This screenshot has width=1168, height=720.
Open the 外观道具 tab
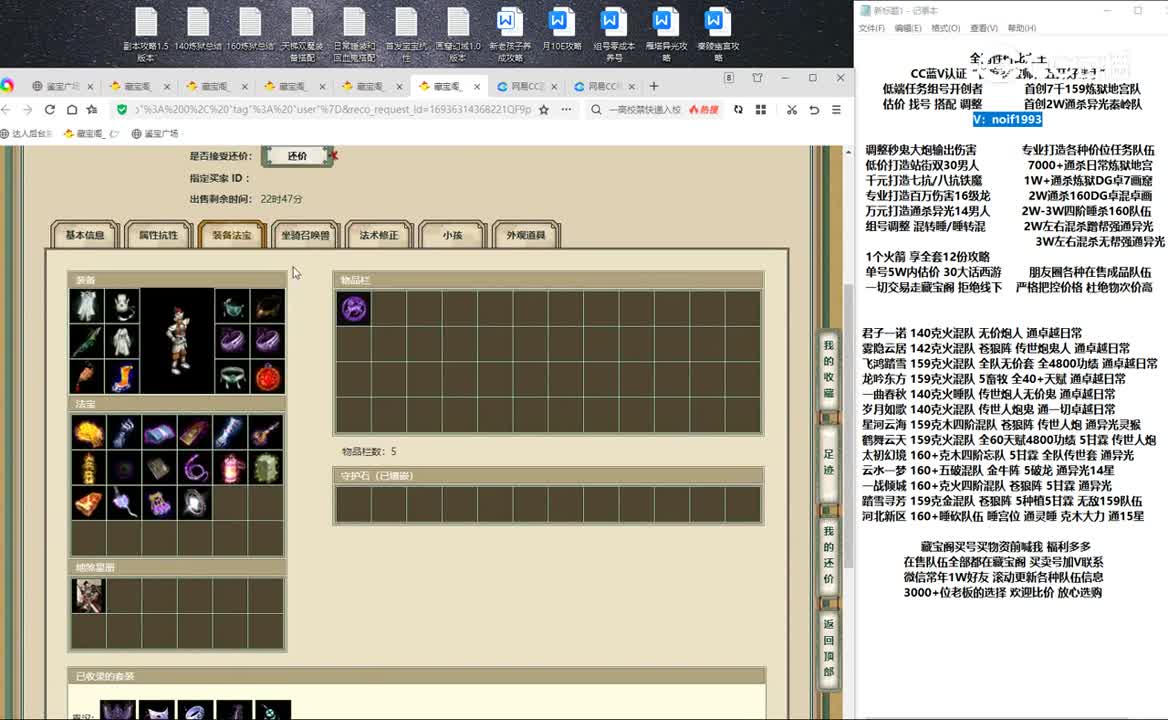click(x=526, y=235)
